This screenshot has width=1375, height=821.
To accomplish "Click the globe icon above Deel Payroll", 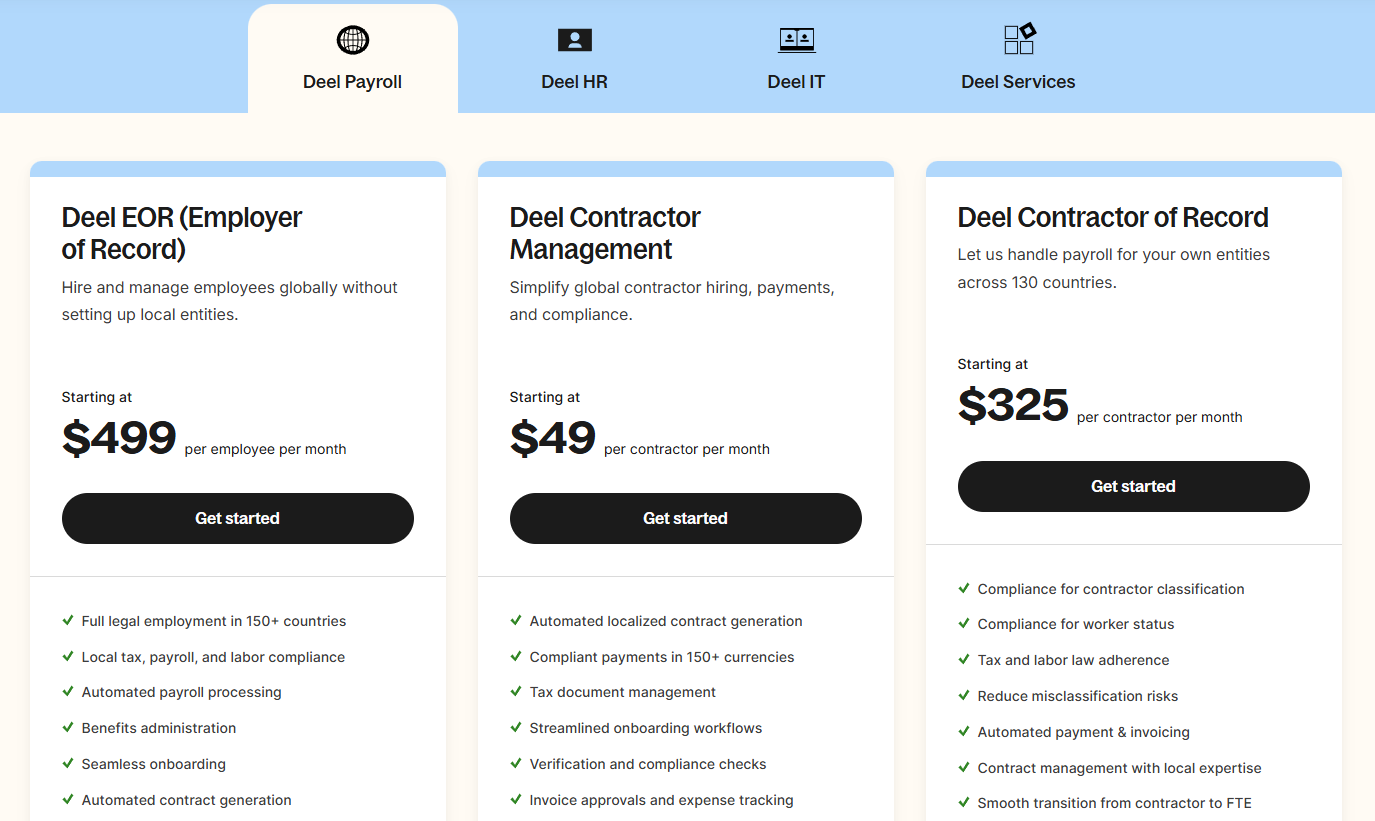I will tap(353, 40).
